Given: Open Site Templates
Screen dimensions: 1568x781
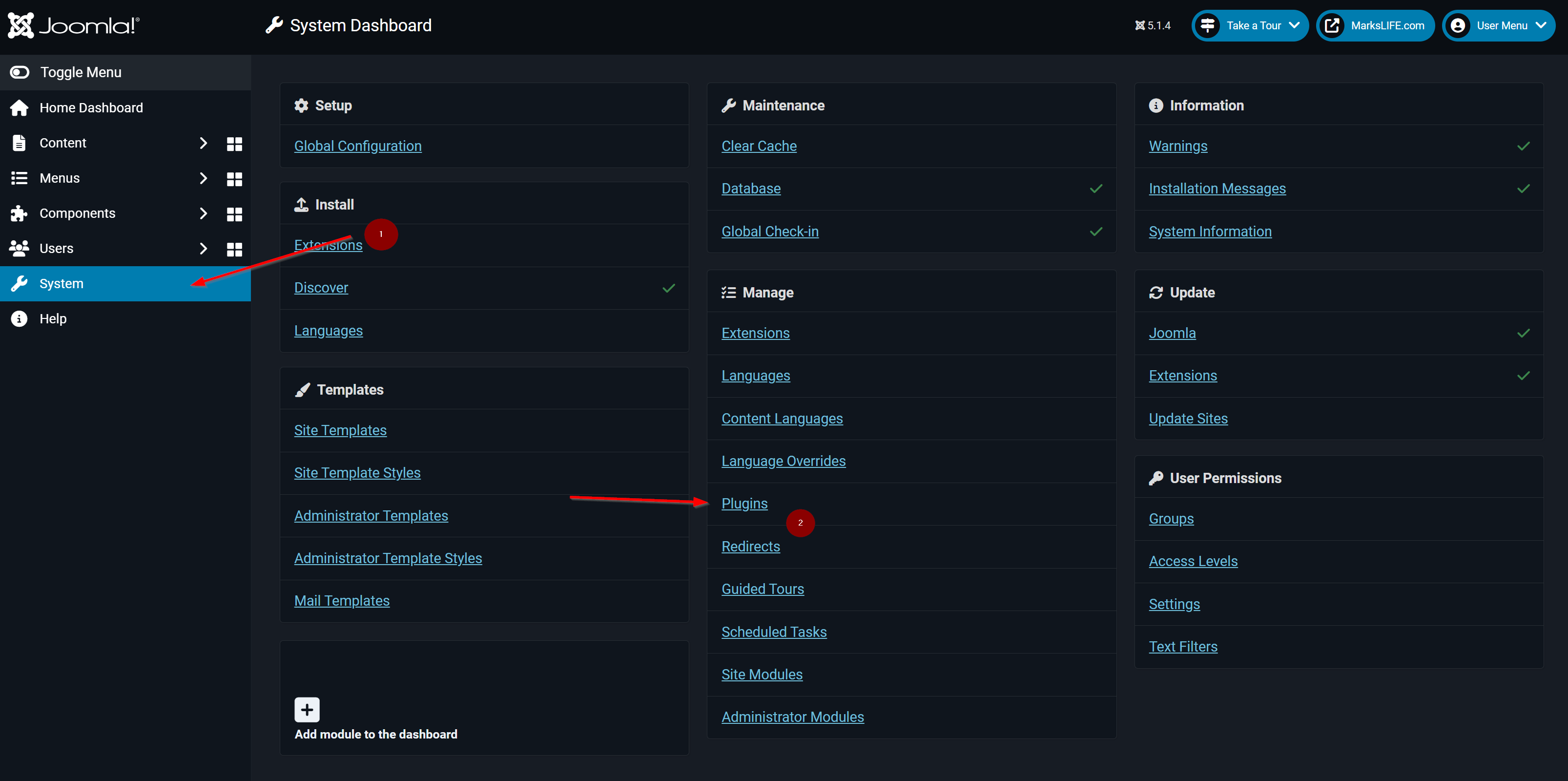Looking at the screenshot, I should pyautogui.click(x=340, y=431).
